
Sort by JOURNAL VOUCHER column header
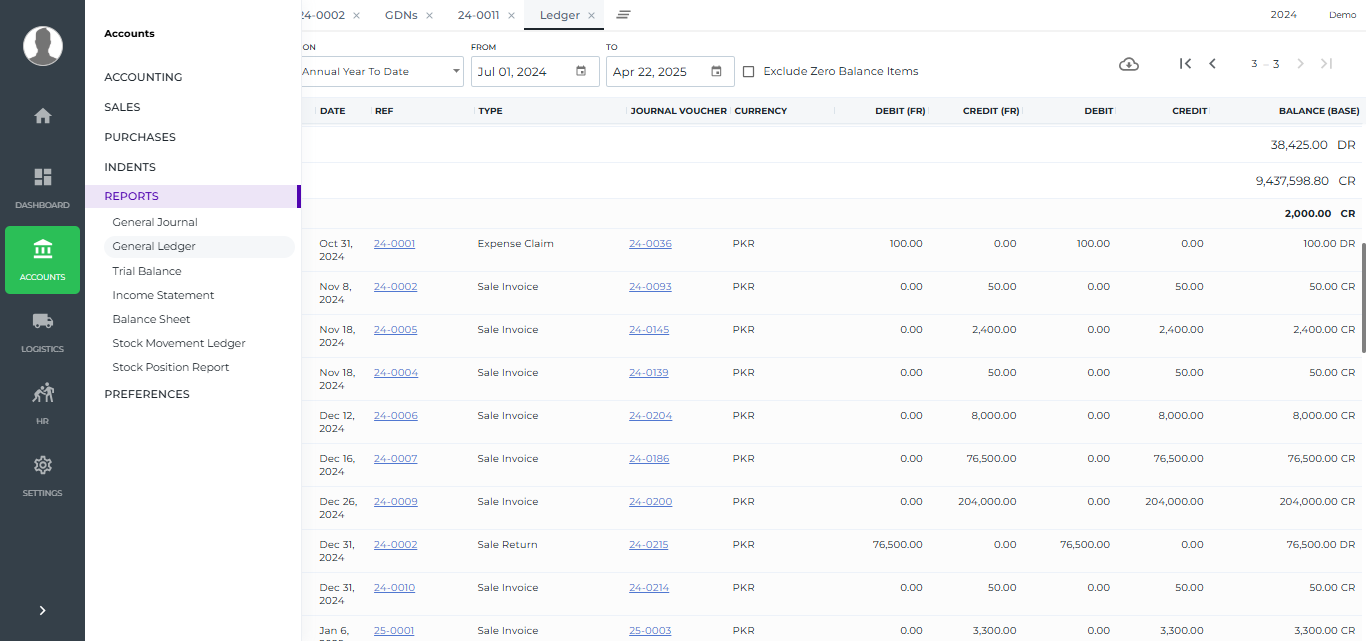point(679,111)
